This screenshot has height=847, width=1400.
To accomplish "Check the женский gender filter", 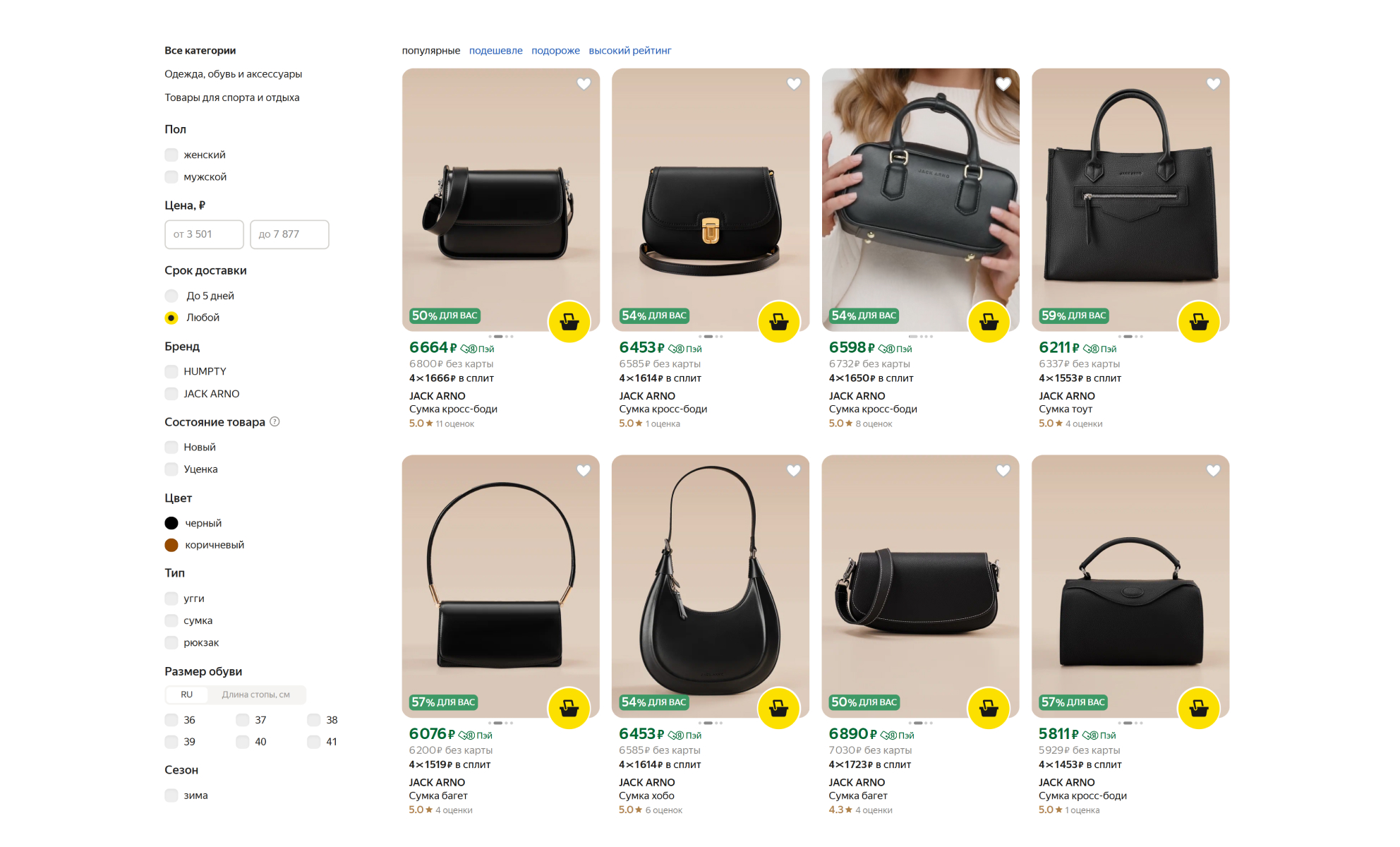I will (171, 155).
